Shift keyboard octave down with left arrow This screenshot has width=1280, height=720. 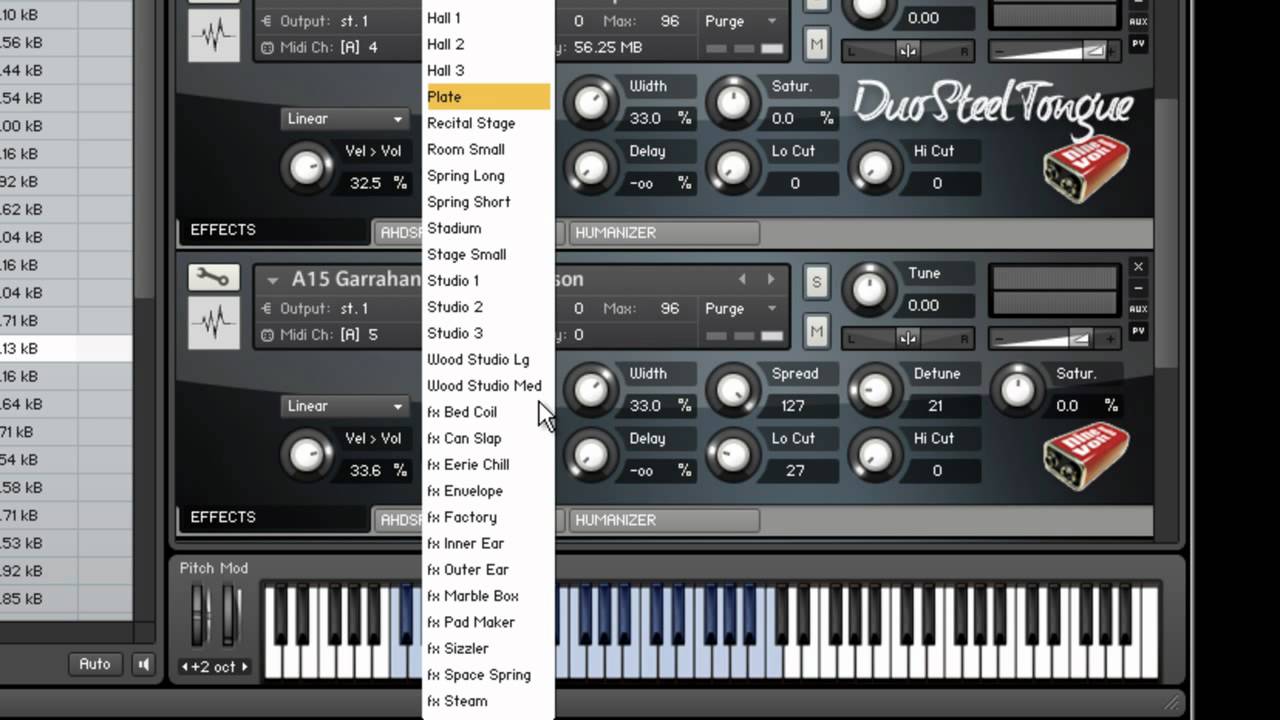coord(185,667)
